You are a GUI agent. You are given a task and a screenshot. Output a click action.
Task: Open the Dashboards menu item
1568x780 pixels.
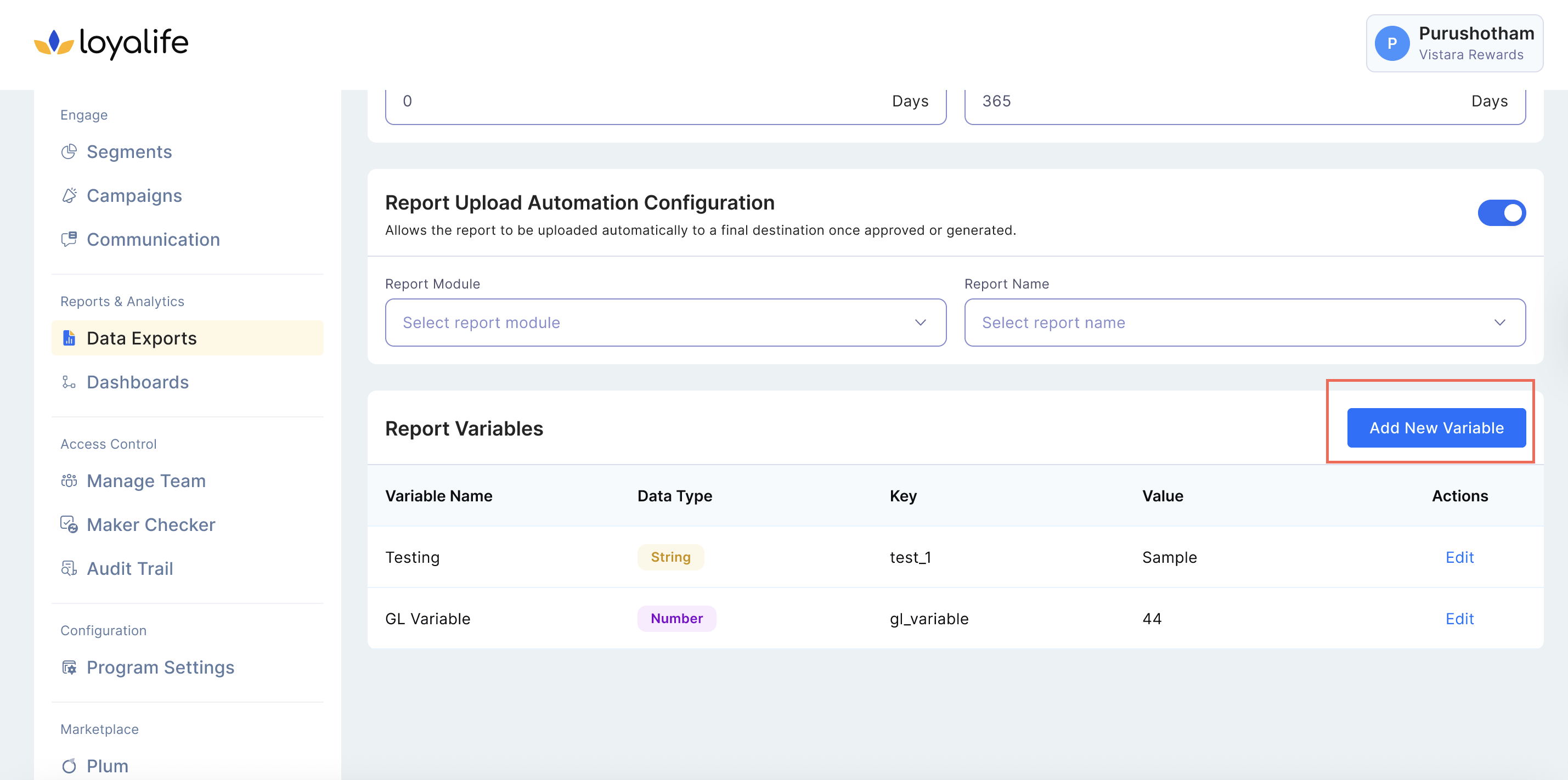(x=138, y=382)
